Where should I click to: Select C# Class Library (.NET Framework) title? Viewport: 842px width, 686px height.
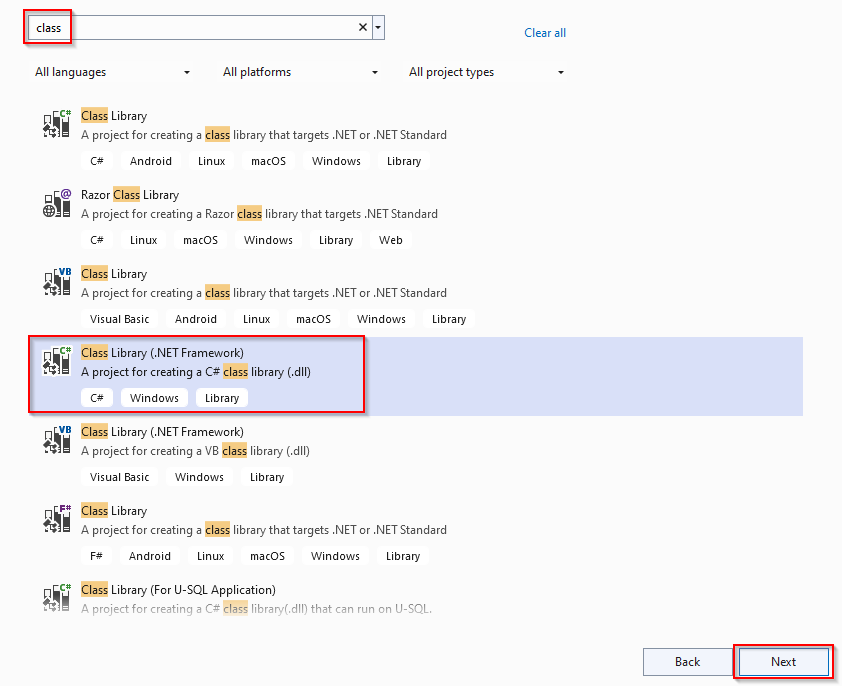point(162,353)
